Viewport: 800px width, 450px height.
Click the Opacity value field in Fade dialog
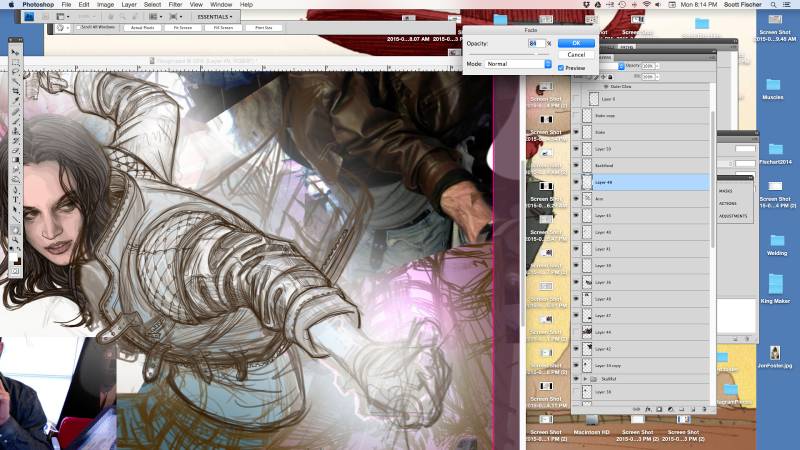(537, 43)
